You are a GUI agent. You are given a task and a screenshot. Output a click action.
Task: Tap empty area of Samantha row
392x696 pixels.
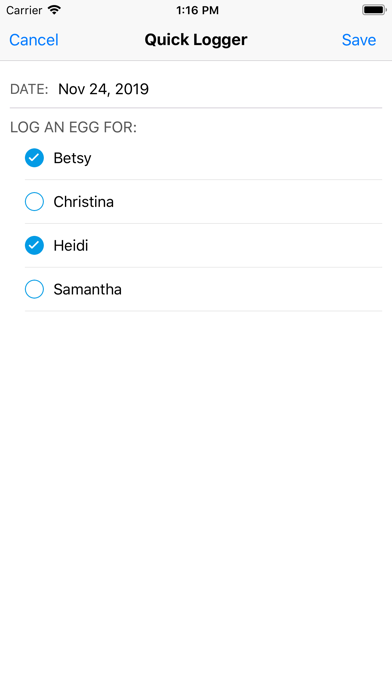click(x=251, y=289)
